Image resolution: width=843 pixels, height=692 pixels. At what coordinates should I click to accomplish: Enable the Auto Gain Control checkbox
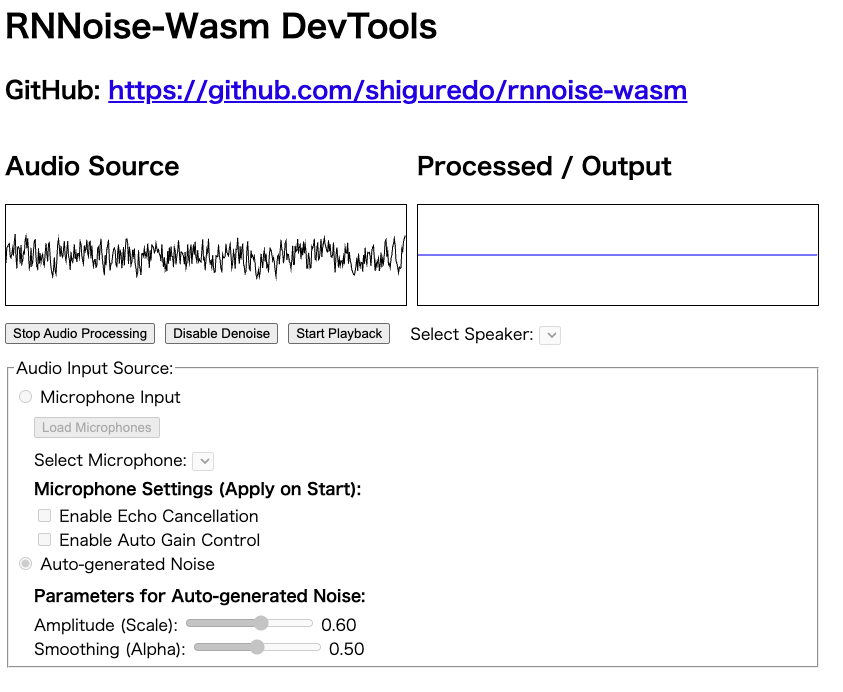tap(44, 539)
